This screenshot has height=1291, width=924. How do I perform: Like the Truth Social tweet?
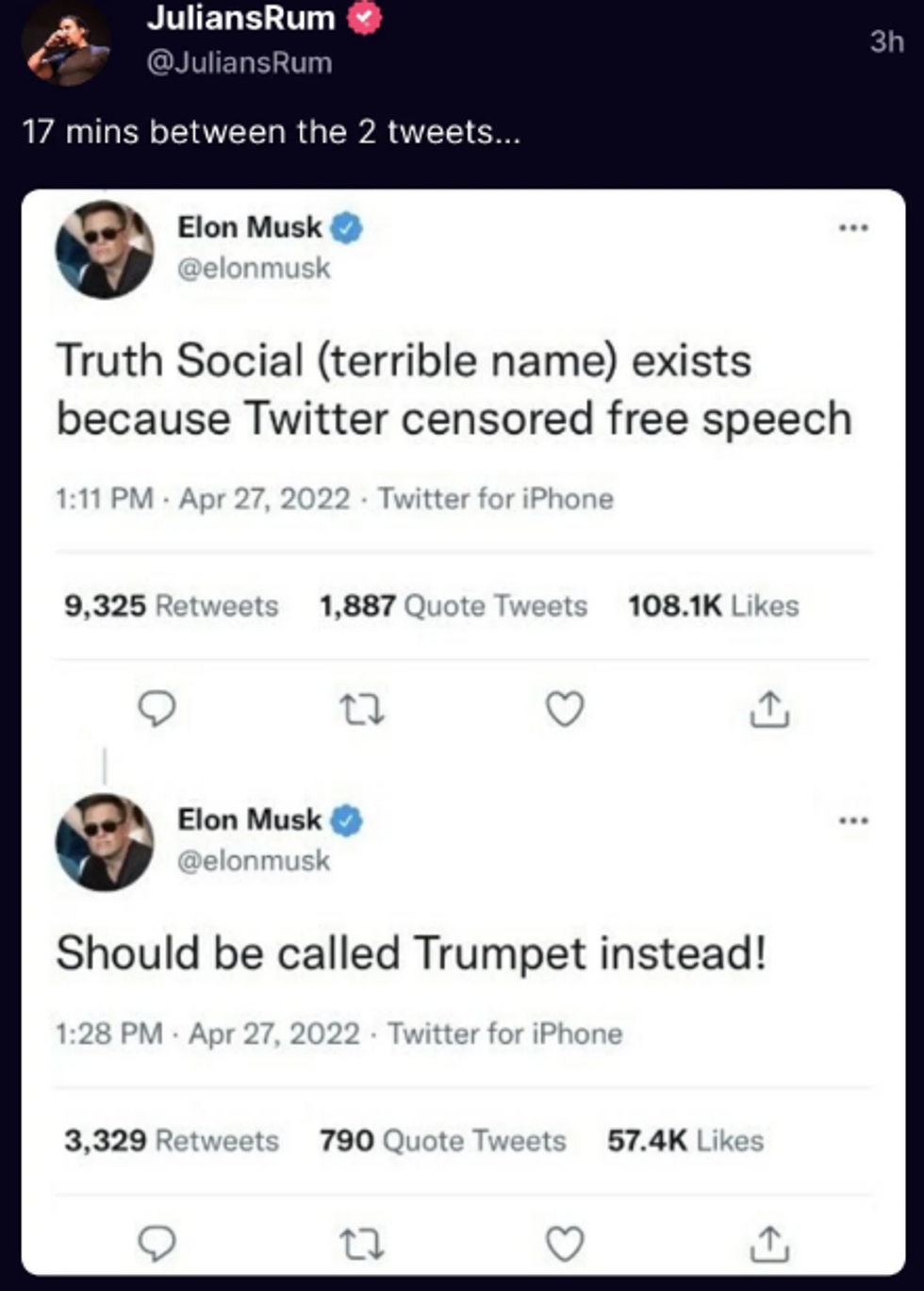click(566, 709)
